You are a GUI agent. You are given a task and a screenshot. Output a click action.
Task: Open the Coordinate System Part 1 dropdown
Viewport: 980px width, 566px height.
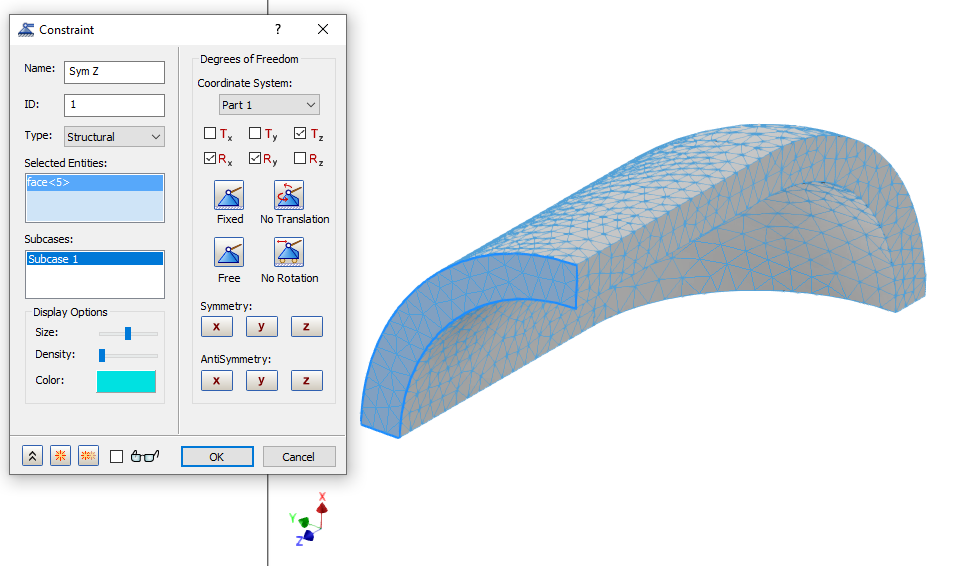point(269,105)
